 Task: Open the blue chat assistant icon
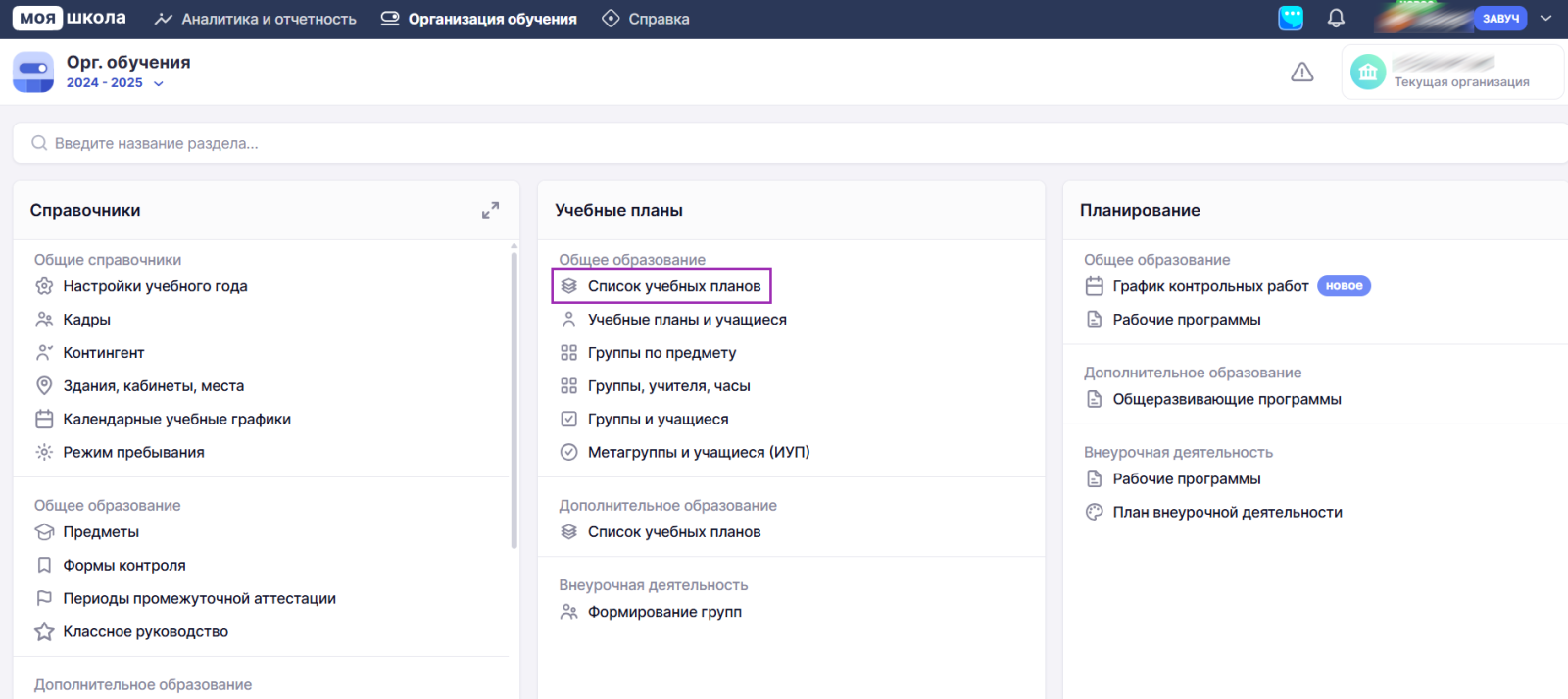pos(1291,18)
